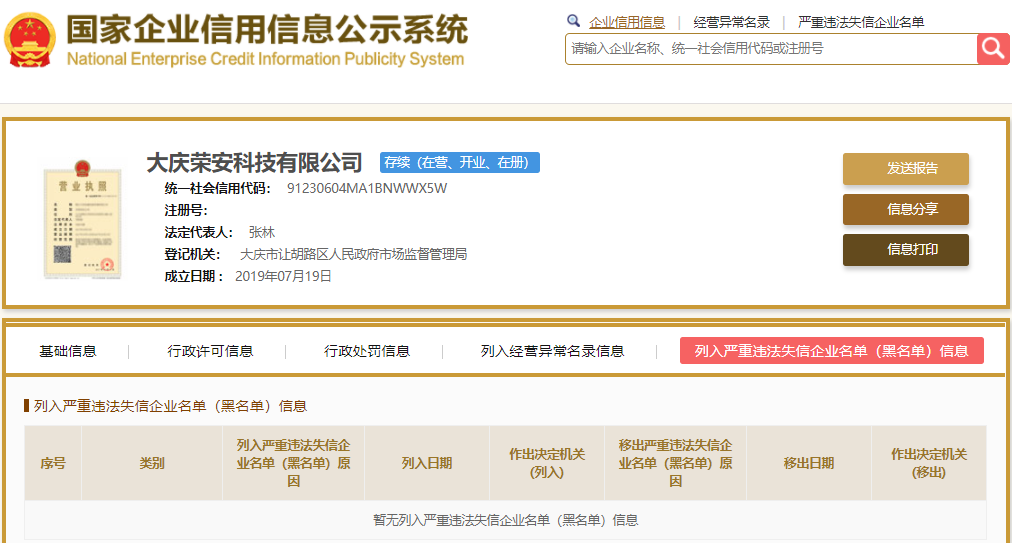Click the 存续（在营、开业、在册） status badge

(460, 162)
